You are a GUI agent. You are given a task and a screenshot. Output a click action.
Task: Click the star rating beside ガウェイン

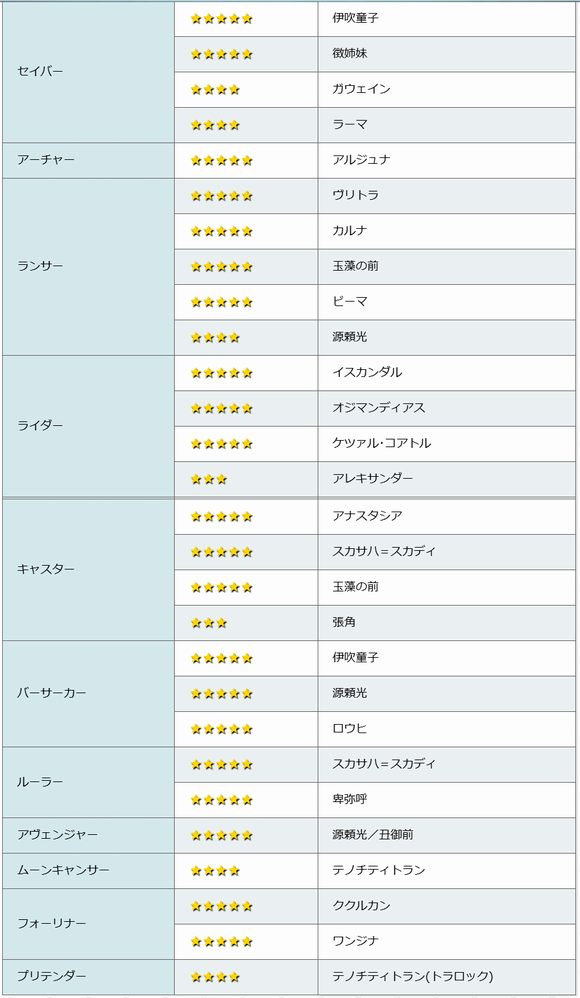(x=215, y=90)
